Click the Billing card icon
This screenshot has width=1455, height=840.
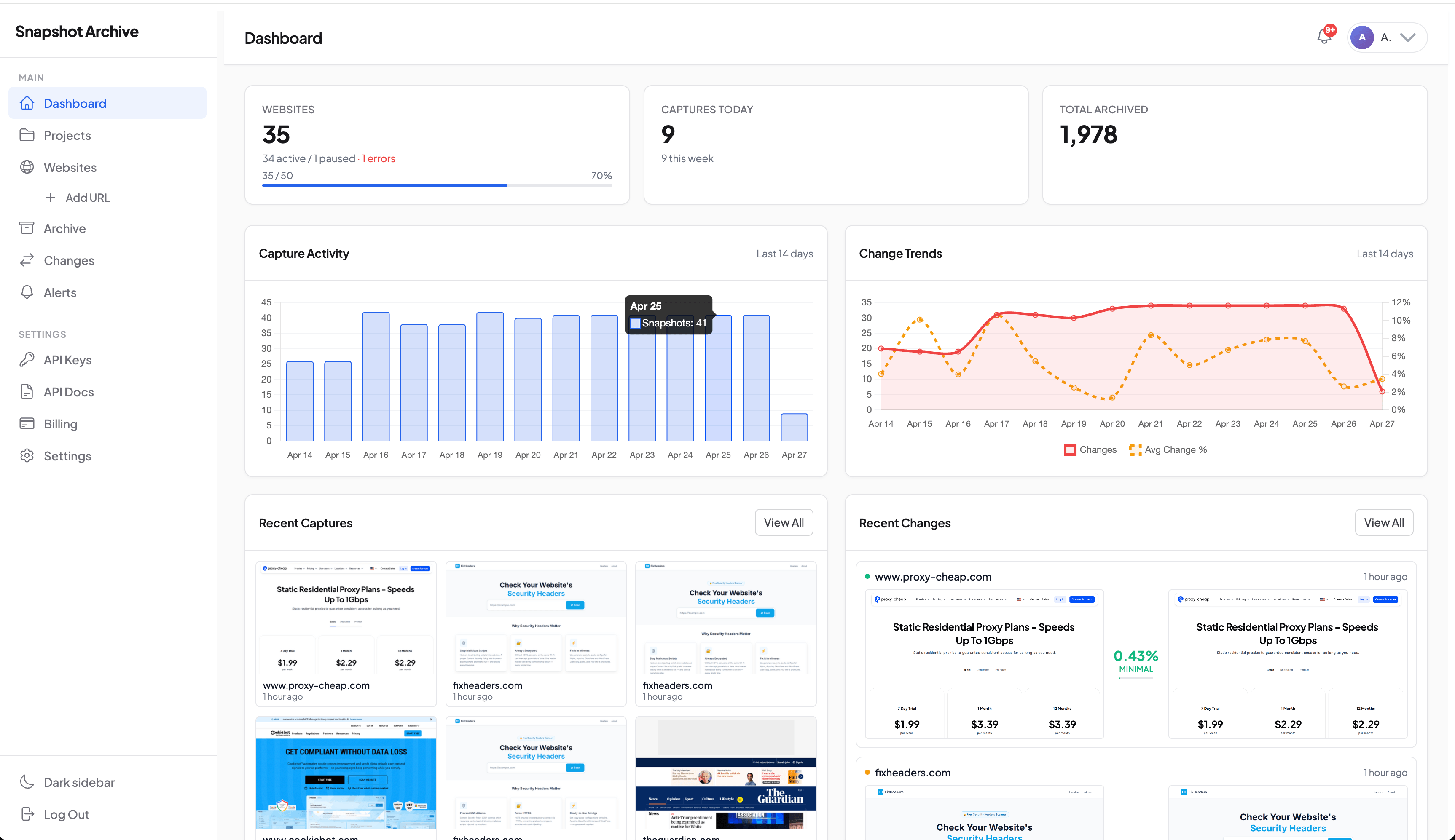(27, 423)
